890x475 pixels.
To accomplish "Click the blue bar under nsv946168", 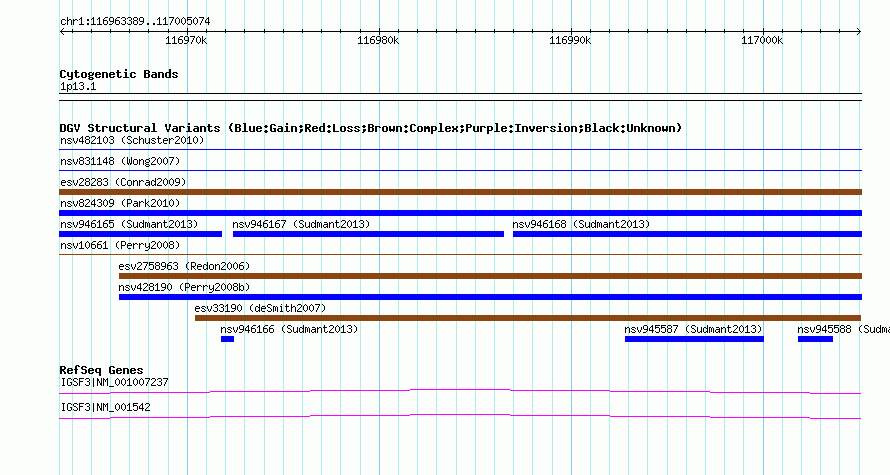I will coord(687,234).
